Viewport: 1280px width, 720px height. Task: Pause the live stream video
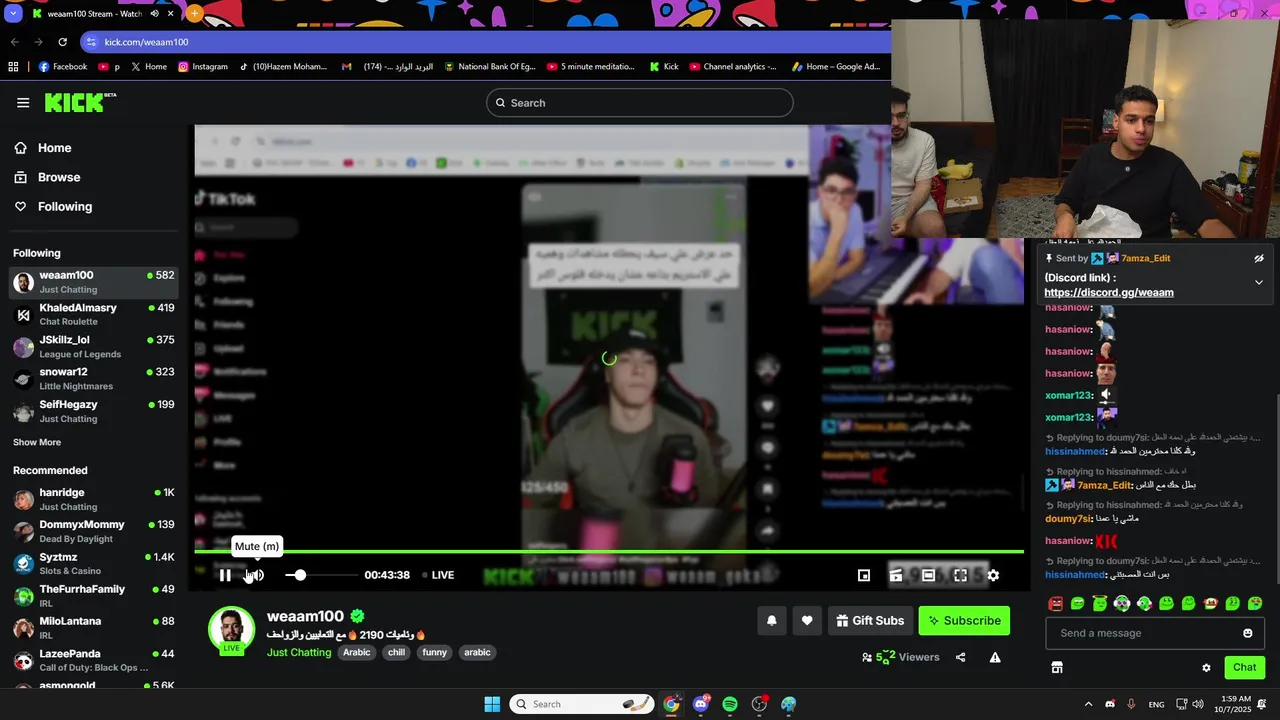tap(225, 575)
